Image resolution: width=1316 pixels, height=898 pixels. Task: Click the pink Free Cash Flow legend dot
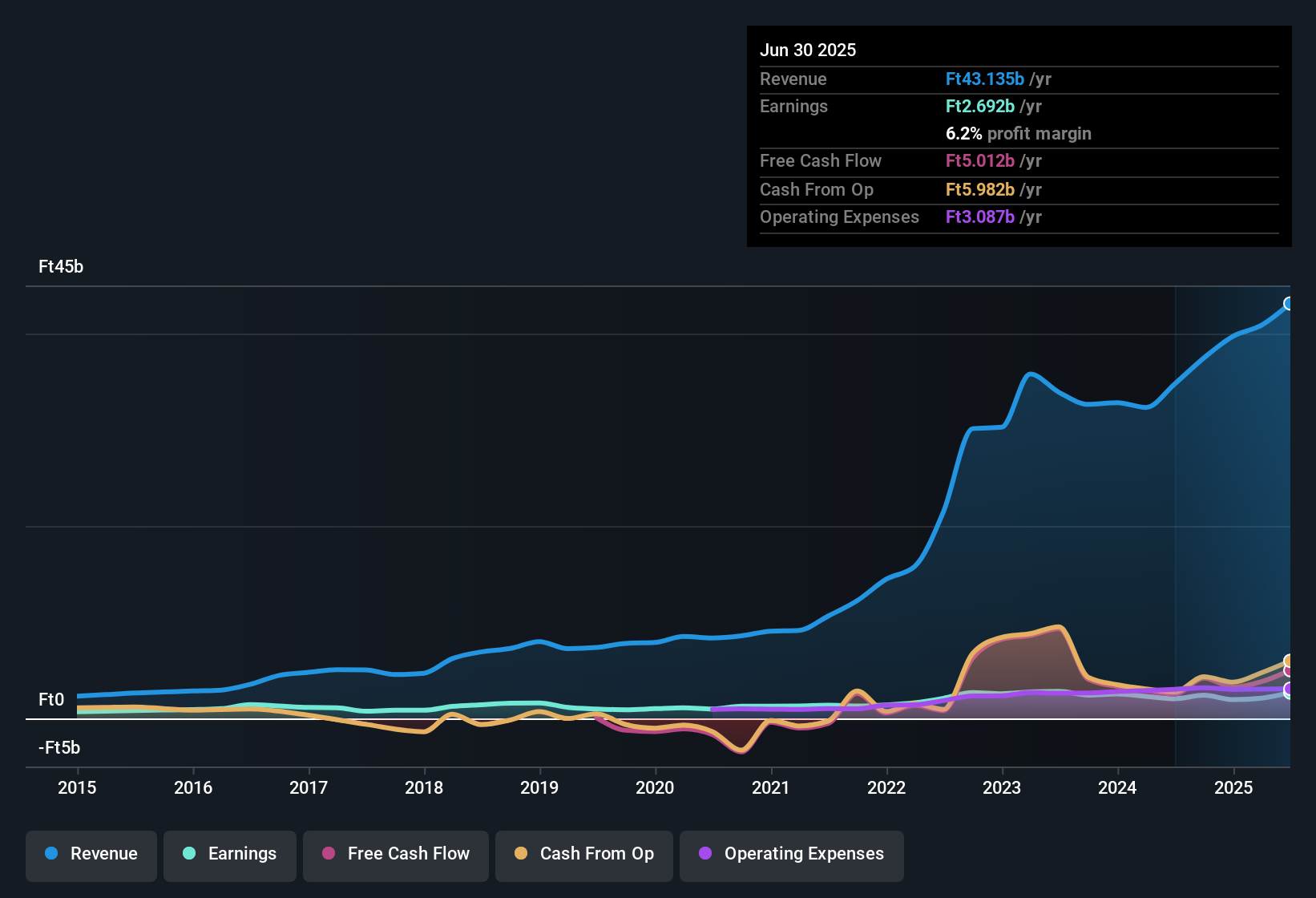pos(329,854)
